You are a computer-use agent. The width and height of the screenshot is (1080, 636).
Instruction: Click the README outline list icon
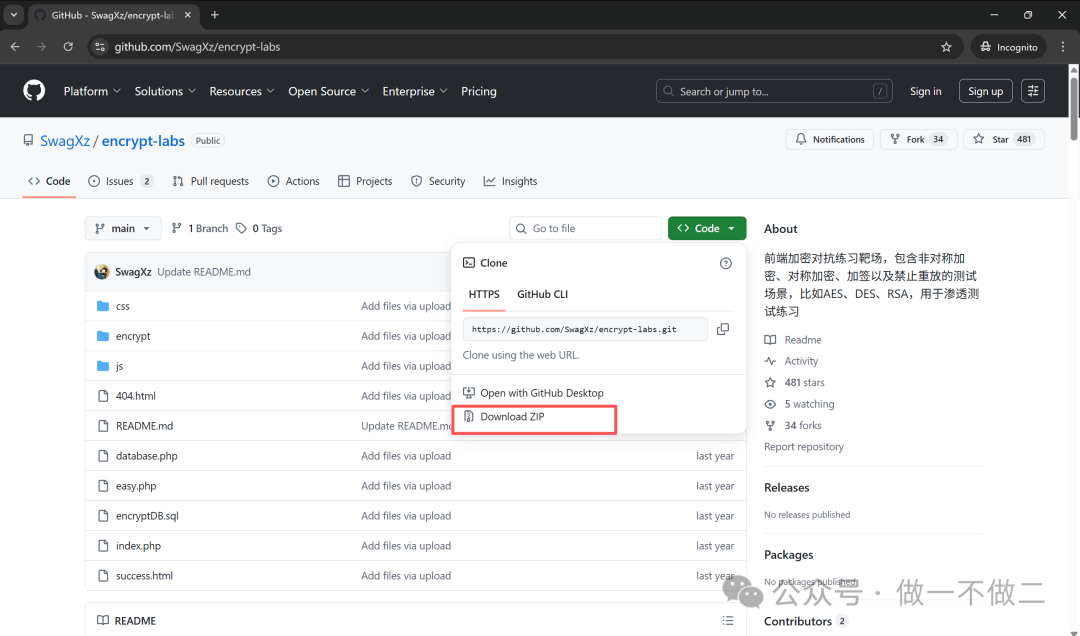click(x=728, y=621)
